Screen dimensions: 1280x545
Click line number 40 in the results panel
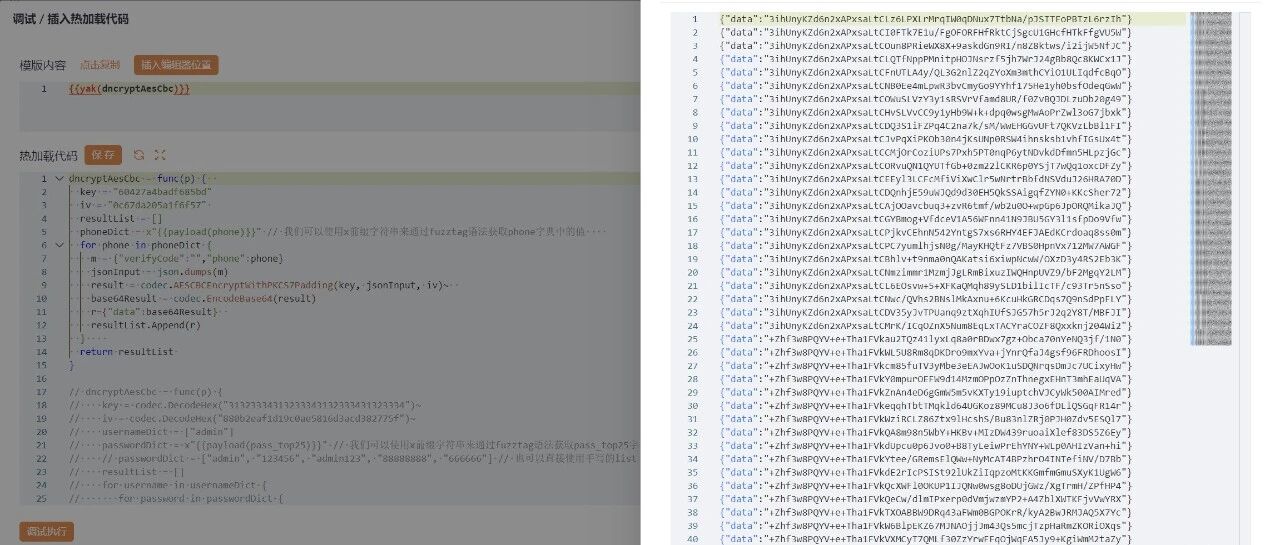pyautogui.click(x=693, y=539)
